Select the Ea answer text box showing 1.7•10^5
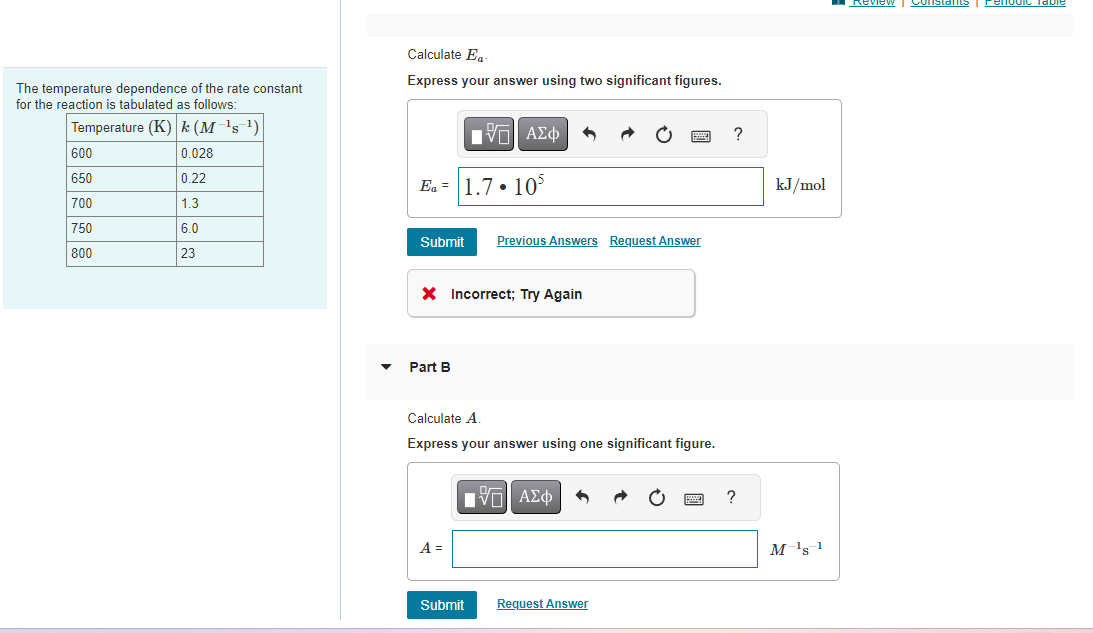The height and width of the screenshot is (633, 1093). pos(610,186)
